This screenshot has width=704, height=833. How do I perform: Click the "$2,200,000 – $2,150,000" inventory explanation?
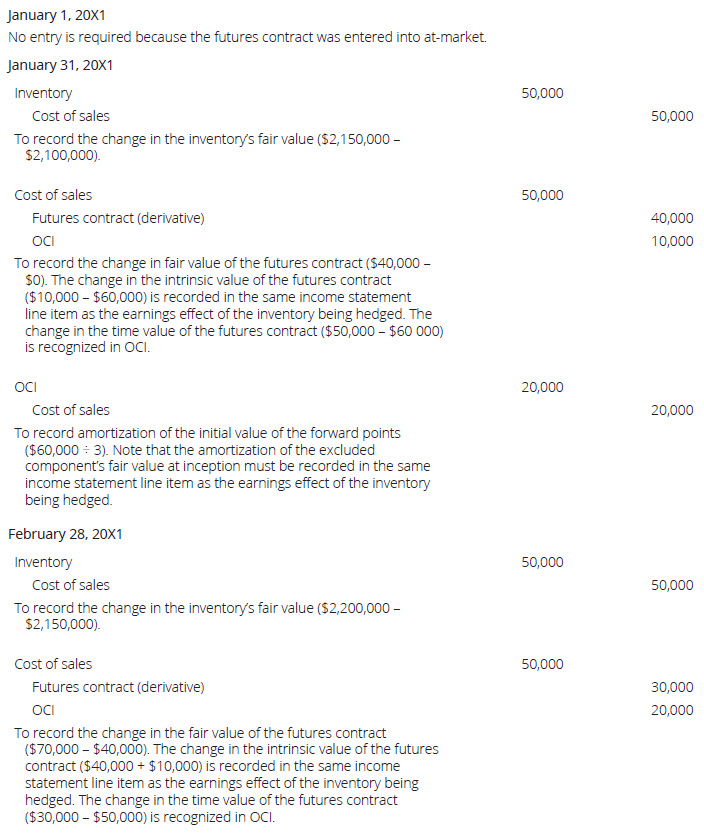click(208, 616)
